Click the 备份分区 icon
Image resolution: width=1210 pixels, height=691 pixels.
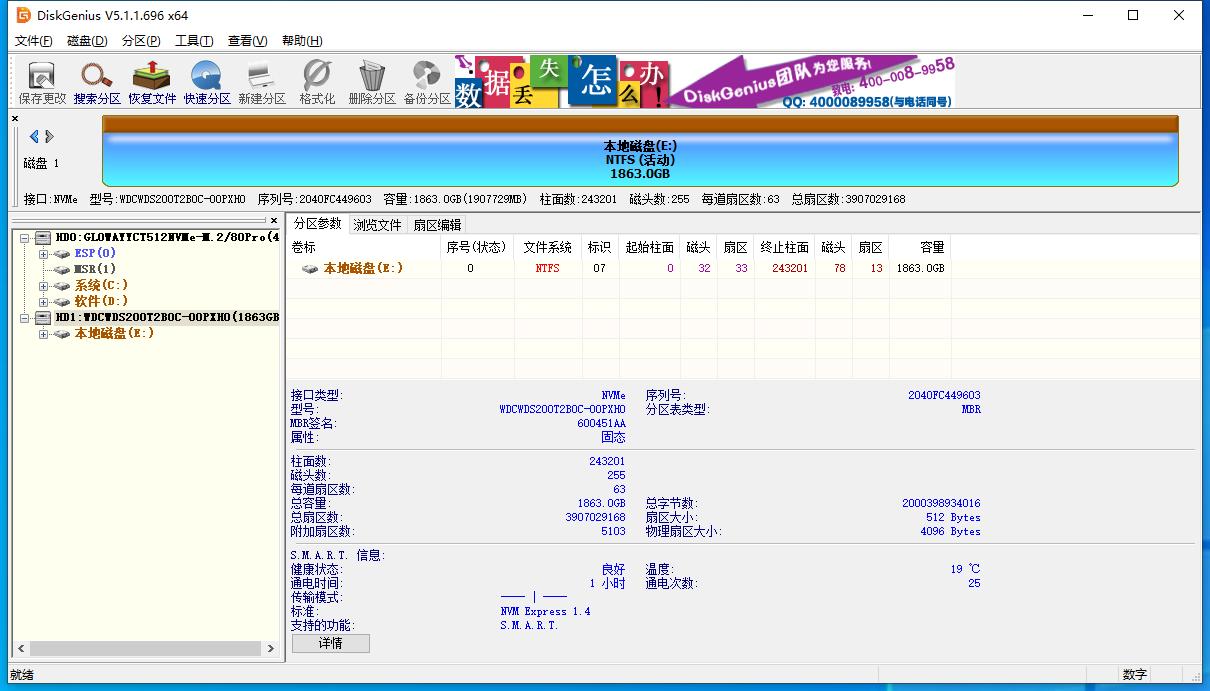point(425,80)
